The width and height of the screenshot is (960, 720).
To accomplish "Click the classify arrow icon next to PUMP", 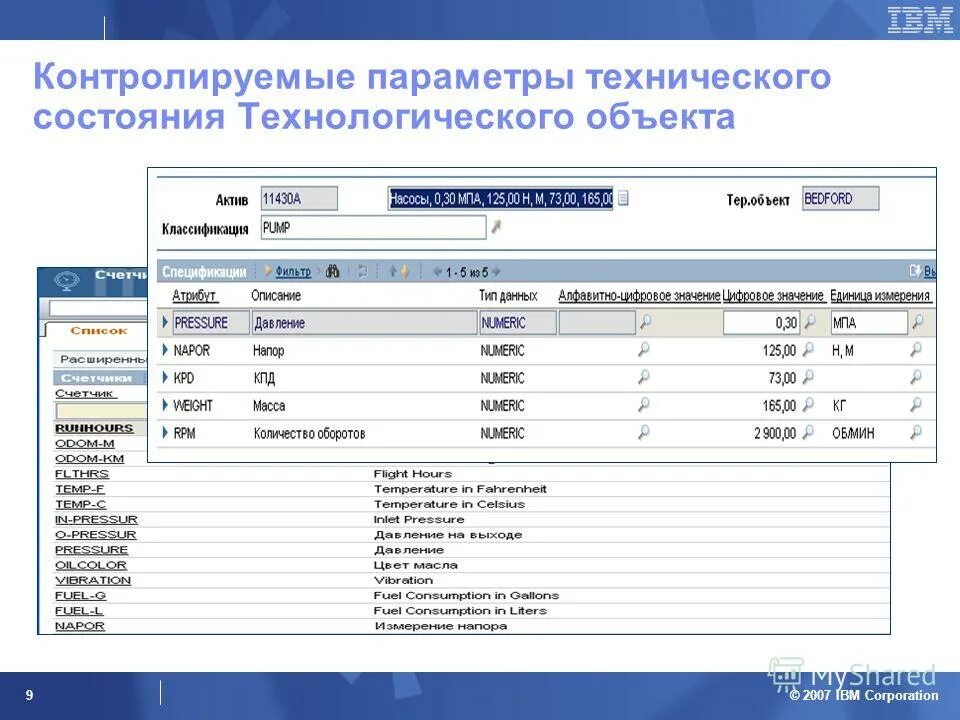I will (497, 227).
